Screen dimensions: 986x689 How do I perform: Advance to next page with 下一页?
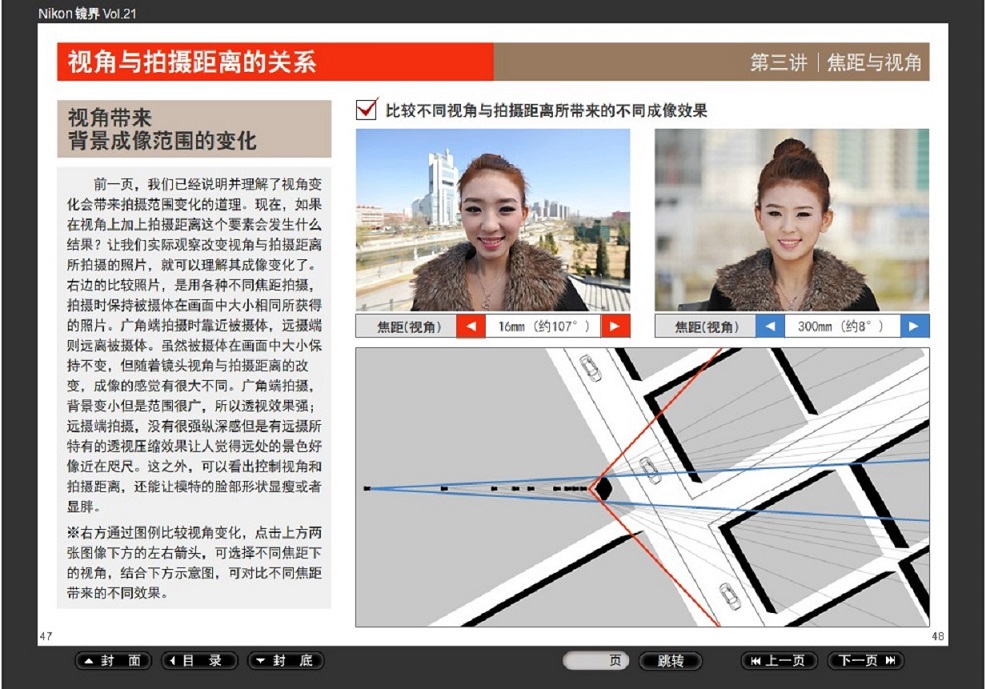pyautogui.click(x=866, y=661)
